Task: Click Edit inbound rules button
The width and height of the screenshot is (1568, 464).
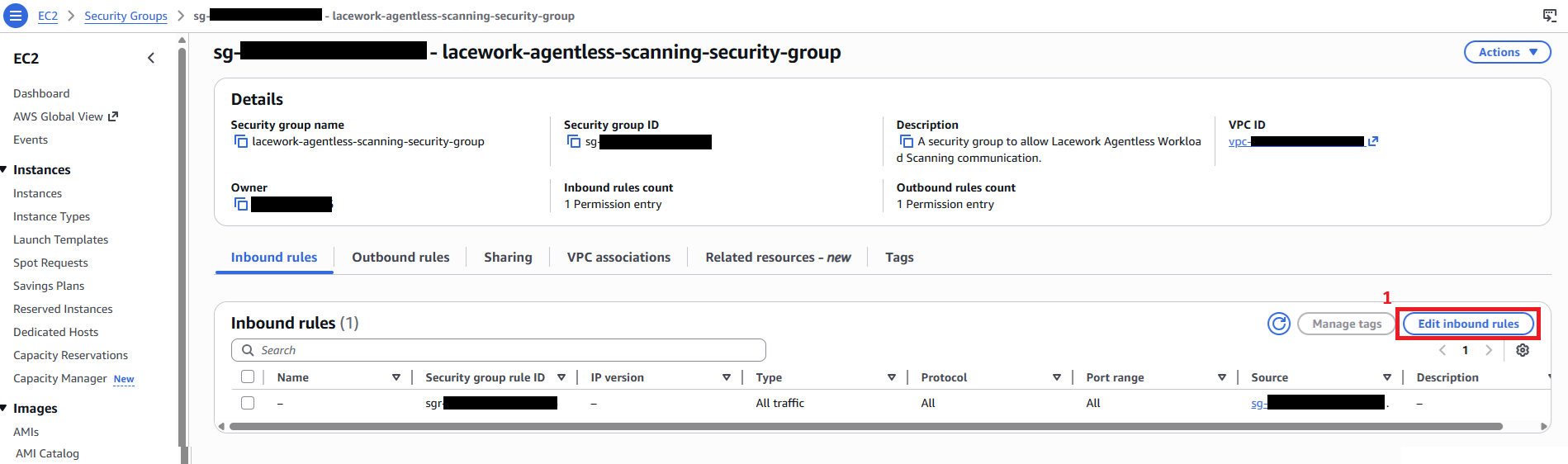Action: pos(1468,324)
